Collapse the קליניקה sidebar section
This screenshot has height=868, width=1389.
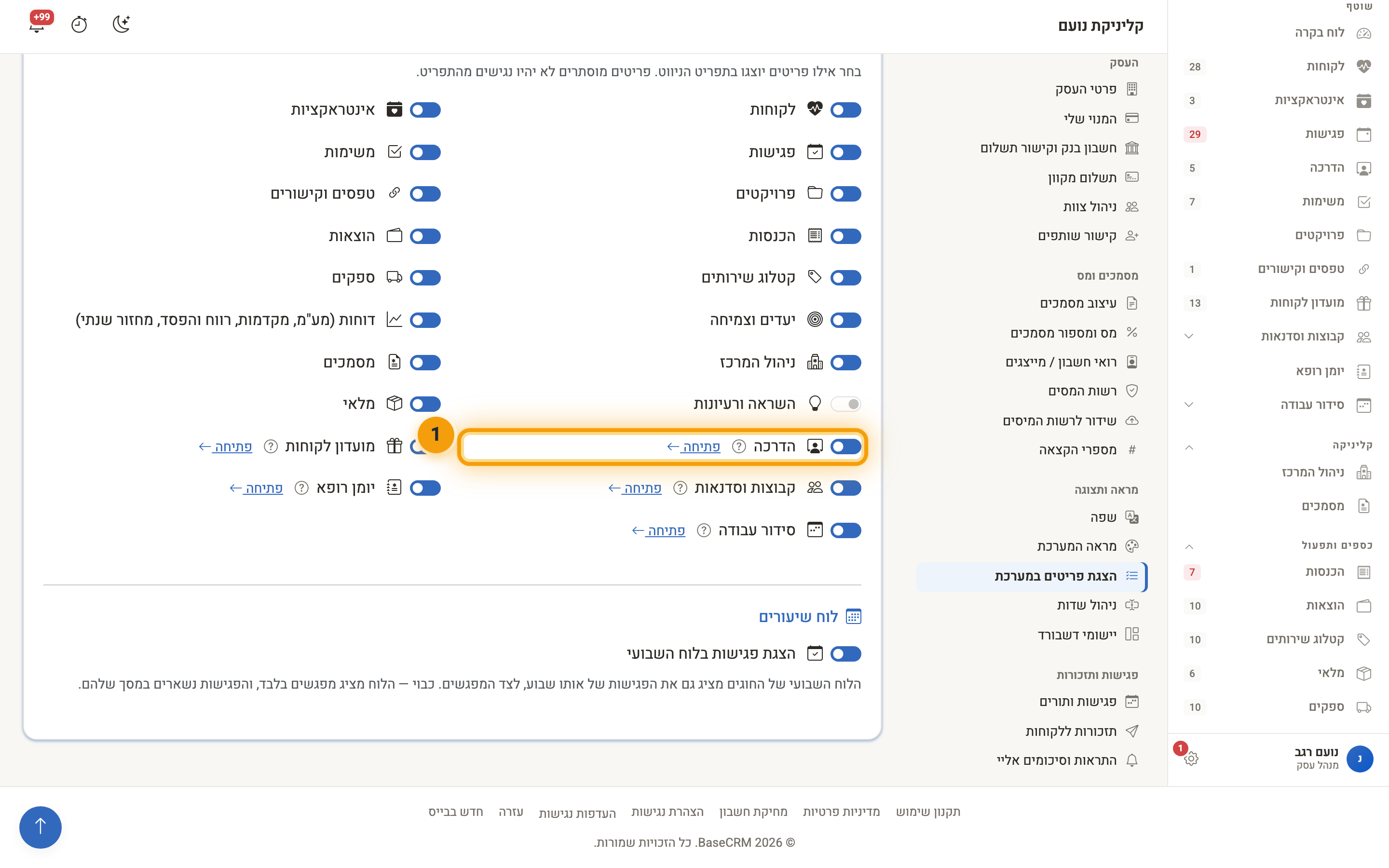[1189, 447]
